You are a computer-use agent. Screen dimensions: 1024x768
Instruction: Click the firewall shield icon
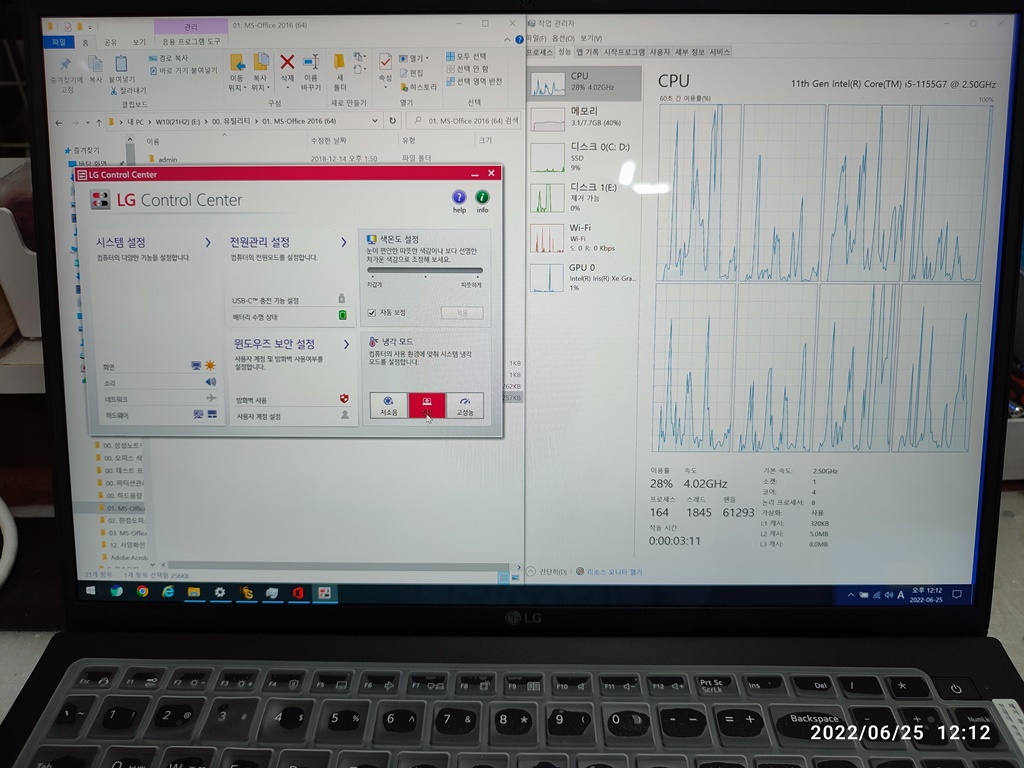(x=344, y=398)
